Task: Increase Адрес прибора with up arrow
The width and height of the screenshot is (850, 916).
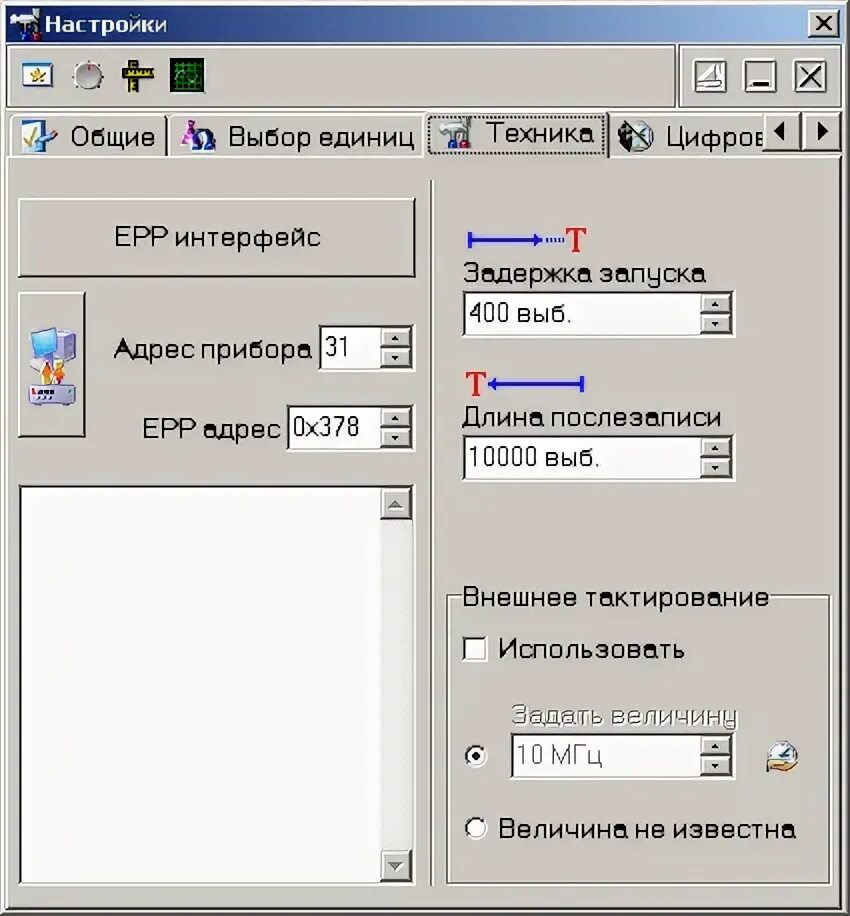Action: 395,338
